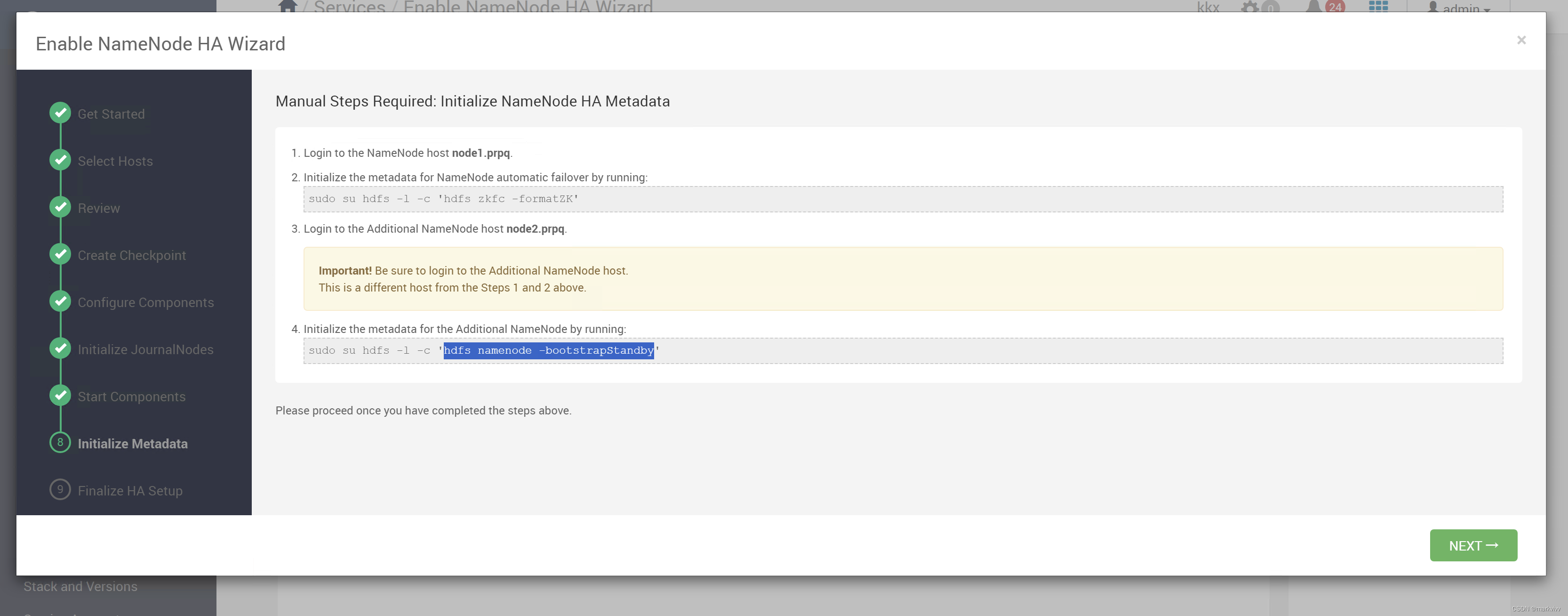Close the Enable NameNode HA Wizard dialog

(x=1521, y=40)
